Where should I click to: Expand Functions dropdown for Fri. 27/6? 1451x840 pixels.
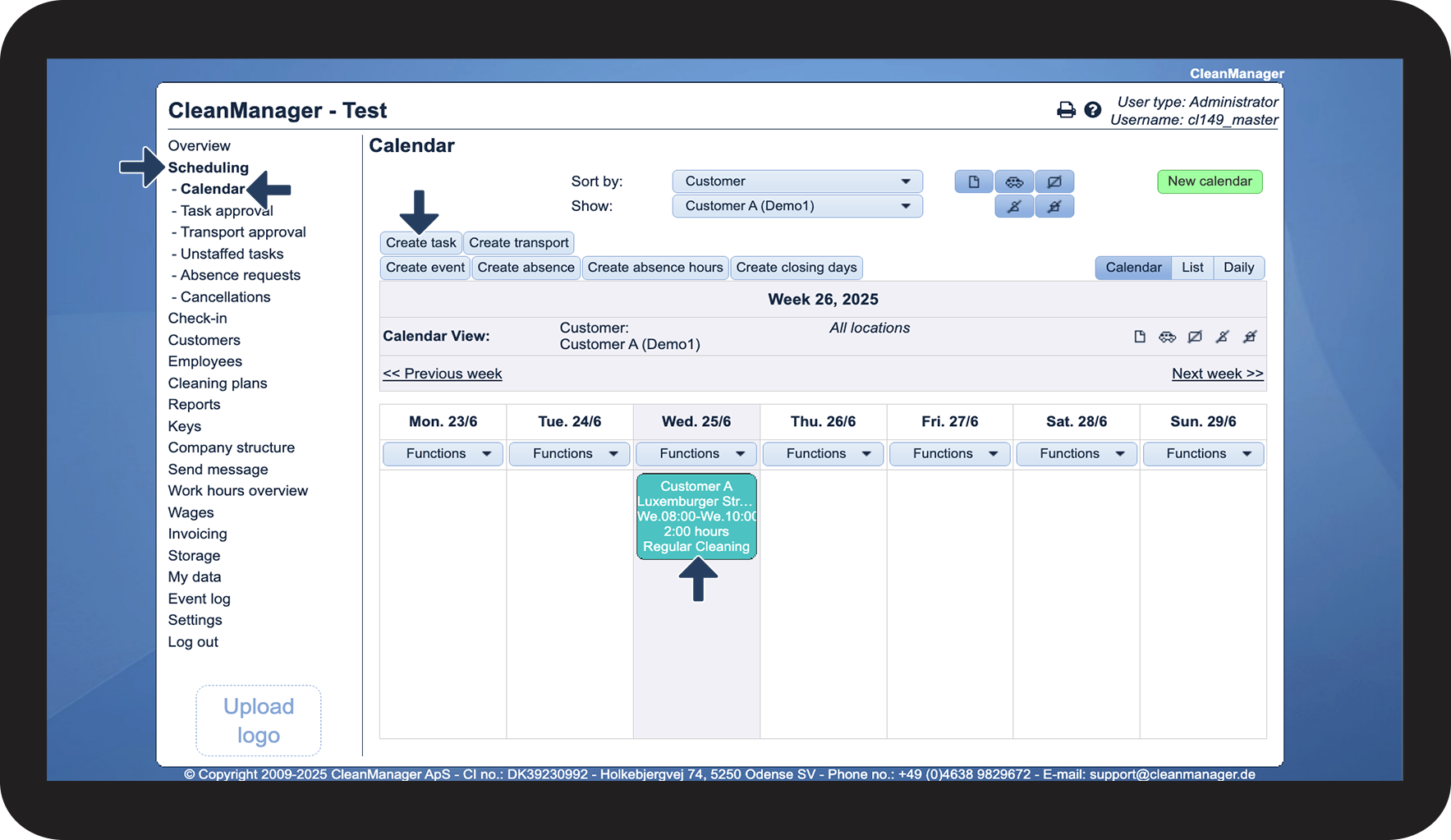[950, 454]
